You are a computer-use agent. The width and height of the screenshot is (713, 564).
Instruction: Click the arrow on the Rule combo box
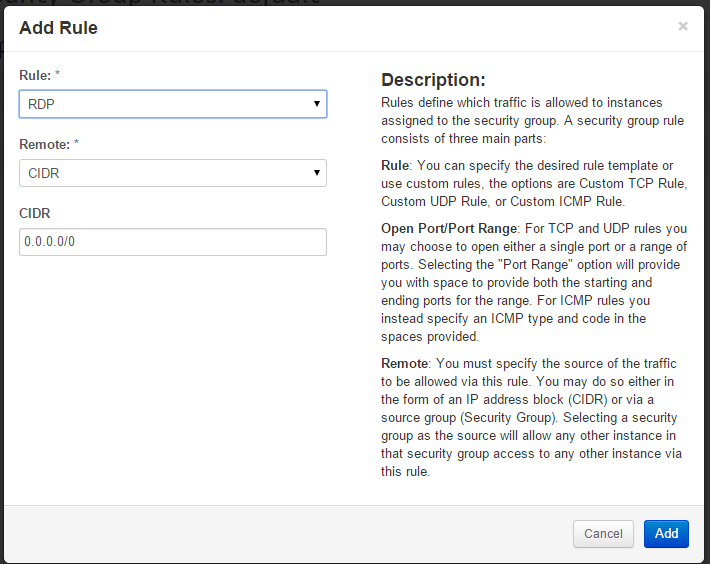[316, 104]
